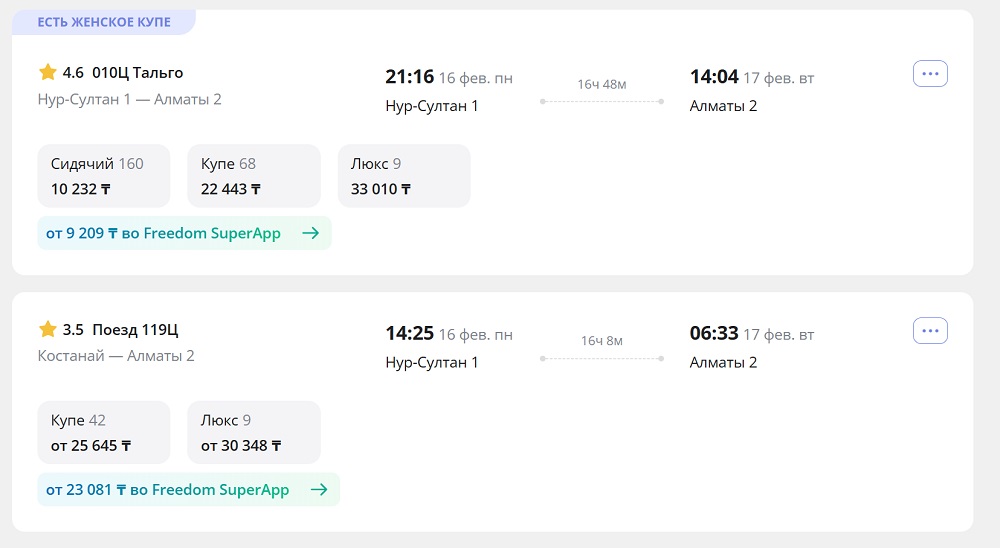This screenshot has width=1000, height=548.
Task: Open the three-dot menu for Тальго train
Action: coord(930,74)
